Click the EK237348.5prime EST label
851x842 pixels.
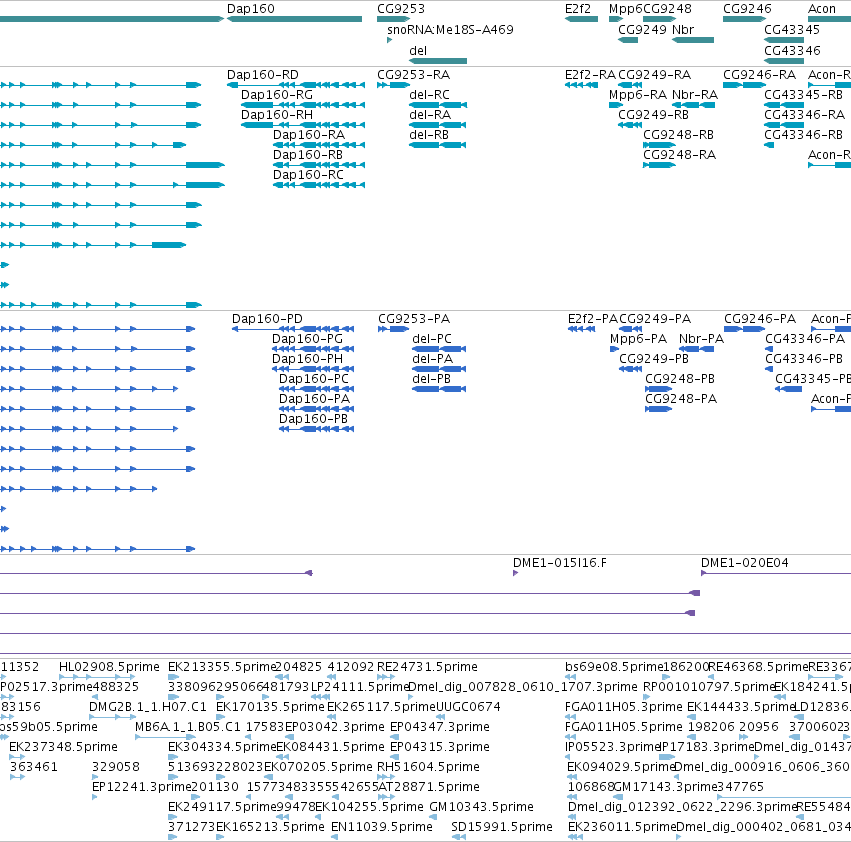click(x=63, y=747)
